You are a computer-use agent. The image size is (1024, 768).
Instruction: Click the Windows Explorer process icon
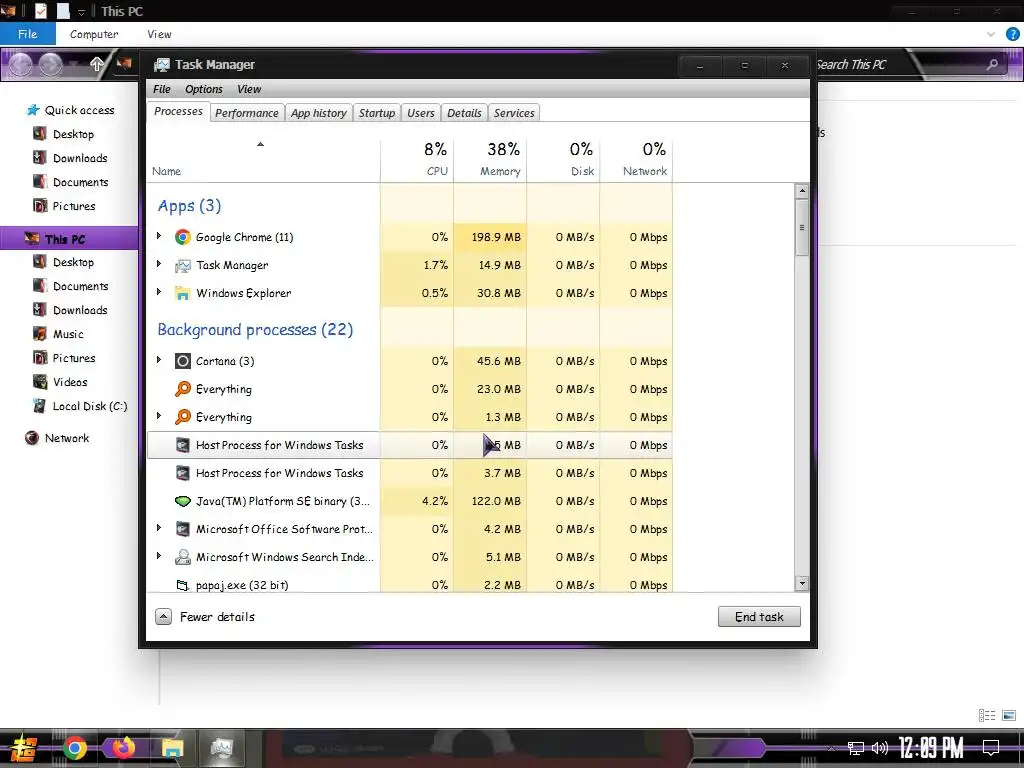coord(183,293)
